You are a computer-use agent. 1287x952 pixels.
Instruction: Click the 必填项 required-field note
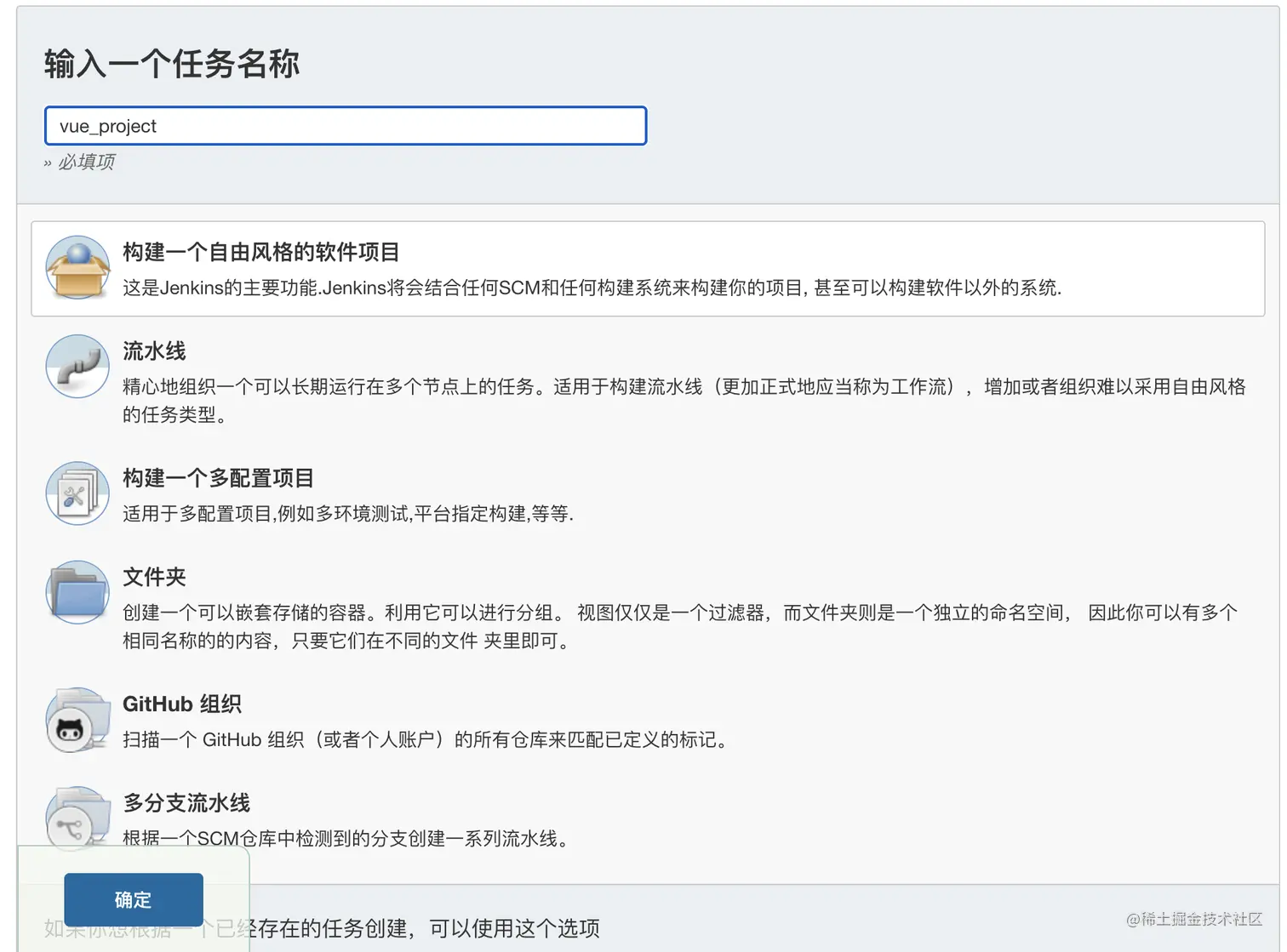85,162
